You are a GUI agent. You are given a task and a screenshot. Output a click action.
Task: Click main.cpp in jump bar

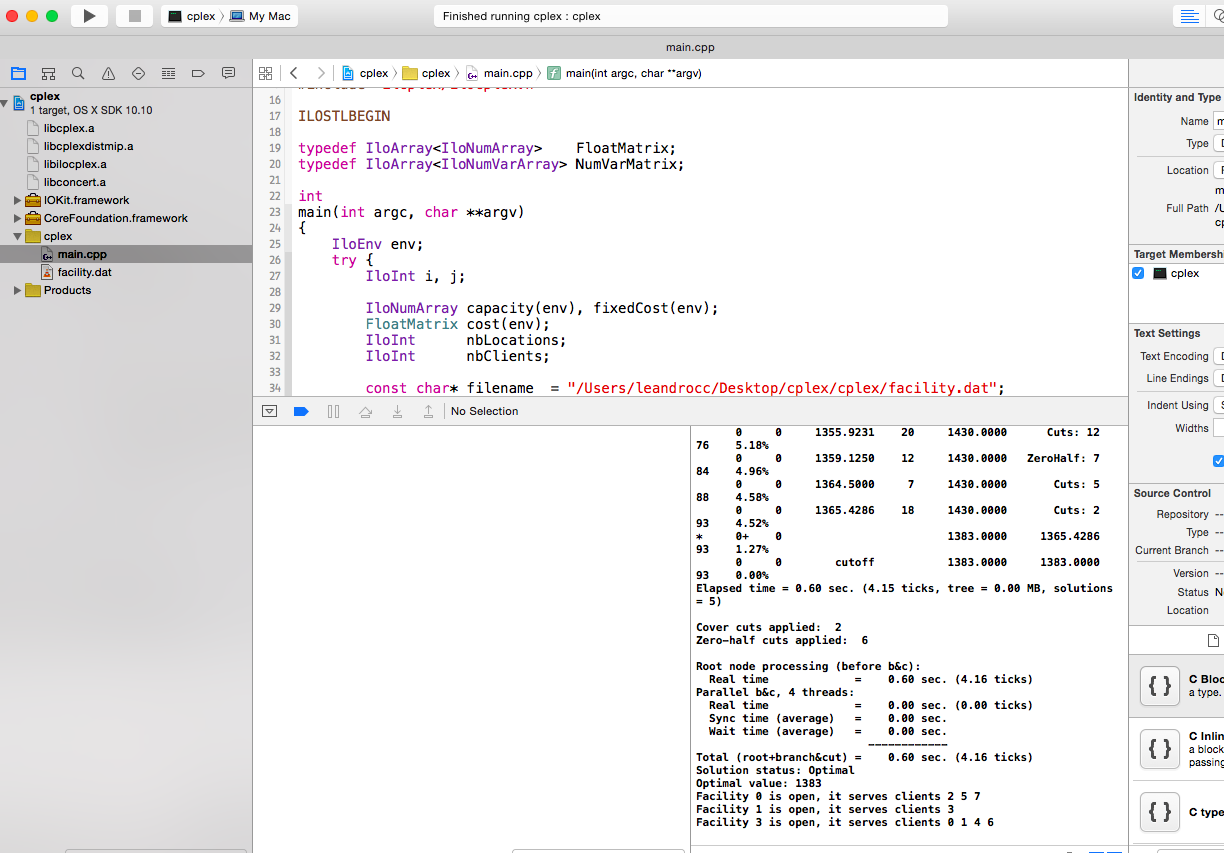pos(500,73)
